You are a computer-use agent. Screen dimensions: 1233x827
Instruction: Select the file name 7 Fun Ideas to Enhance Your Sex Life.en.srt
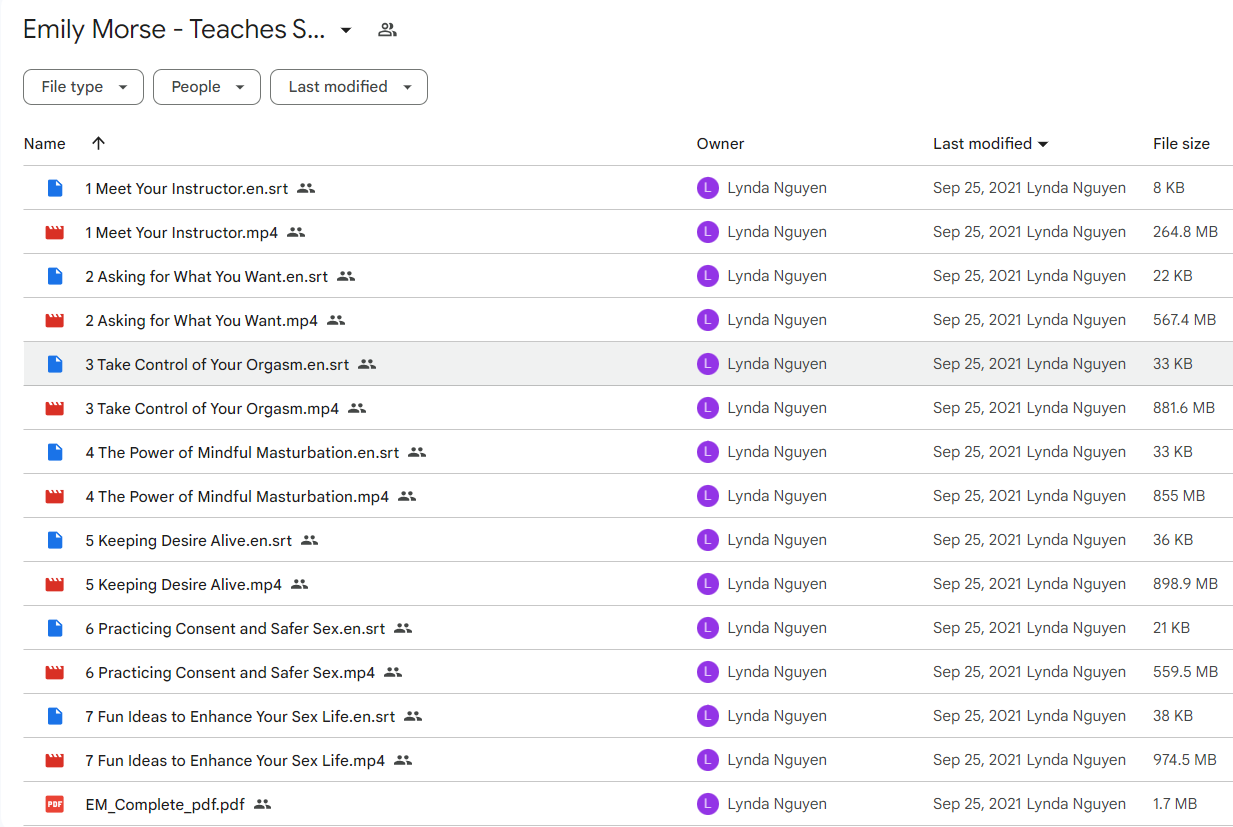(x=241, y=716)
